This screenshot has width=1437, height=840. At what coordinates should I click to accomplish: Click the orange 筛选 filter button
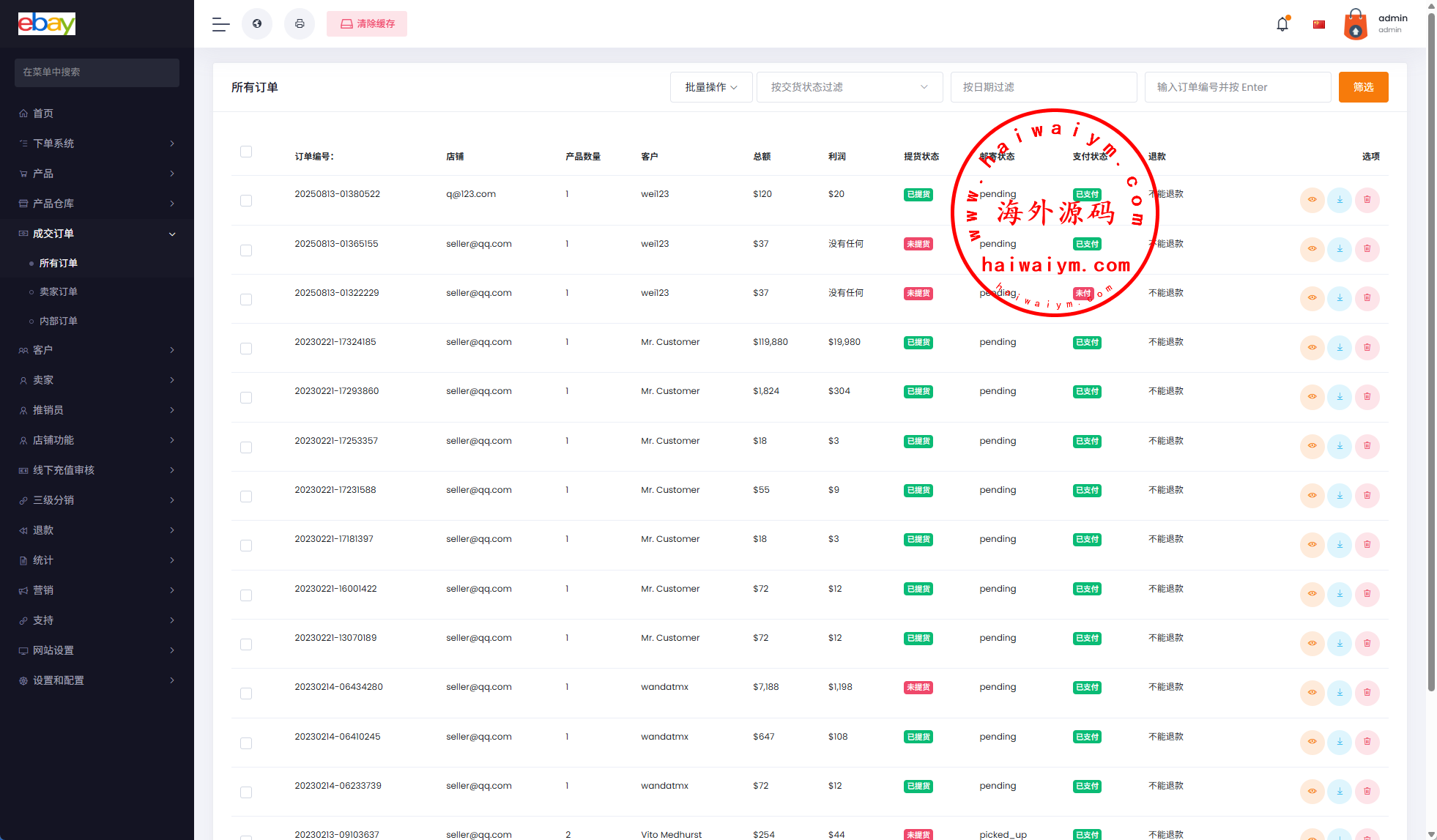[x=1363, y=87]
